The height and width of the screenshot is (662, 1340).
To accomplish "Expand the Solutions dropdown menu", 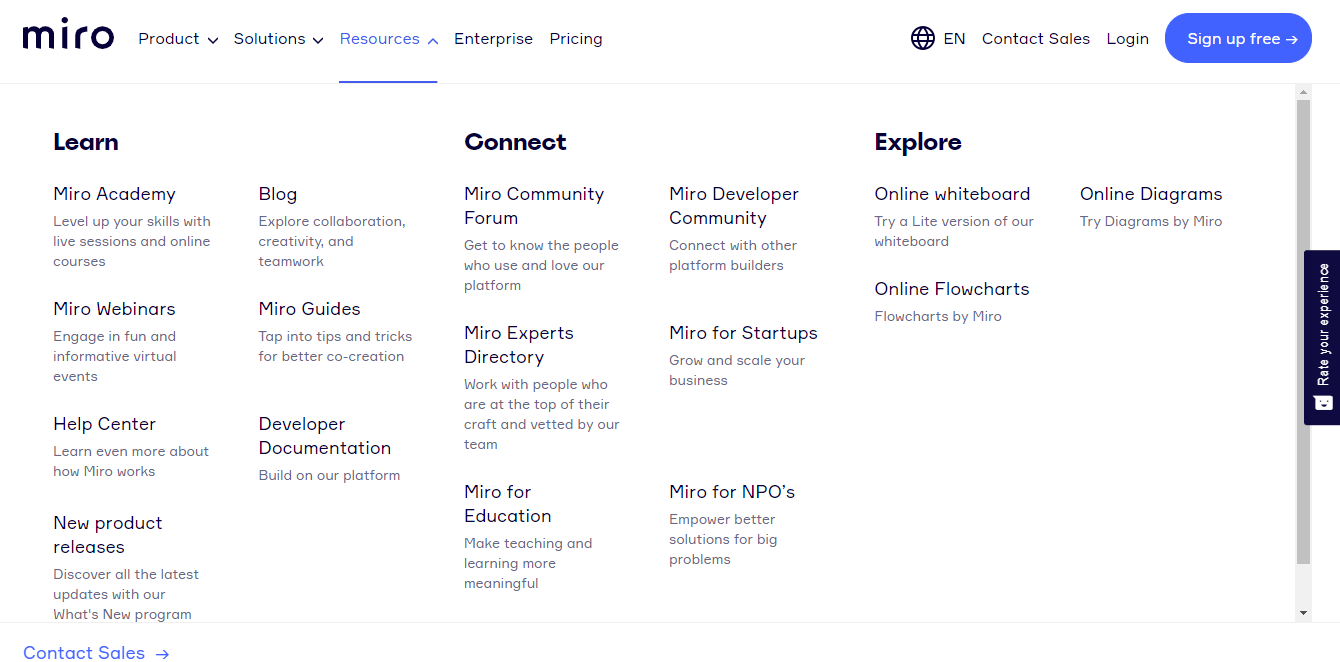I will [x=278, y=39].
